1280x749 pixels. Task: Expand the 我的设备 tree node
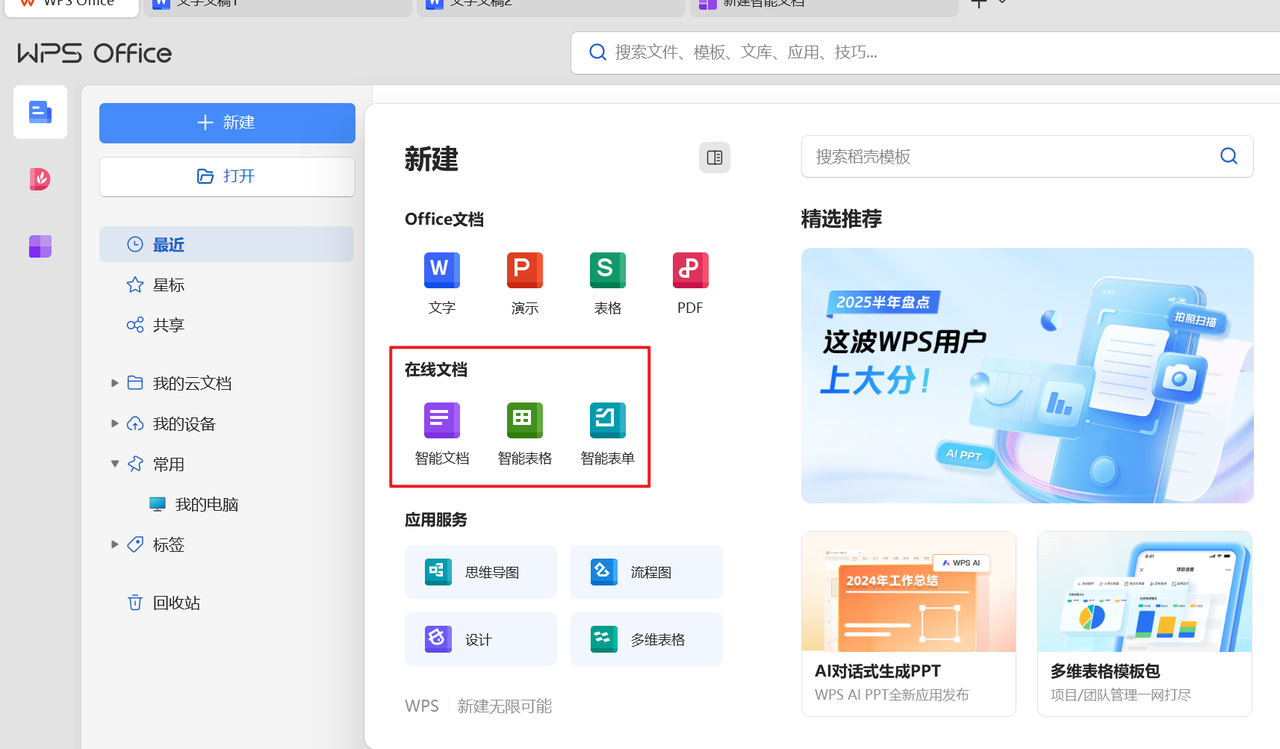115,424
